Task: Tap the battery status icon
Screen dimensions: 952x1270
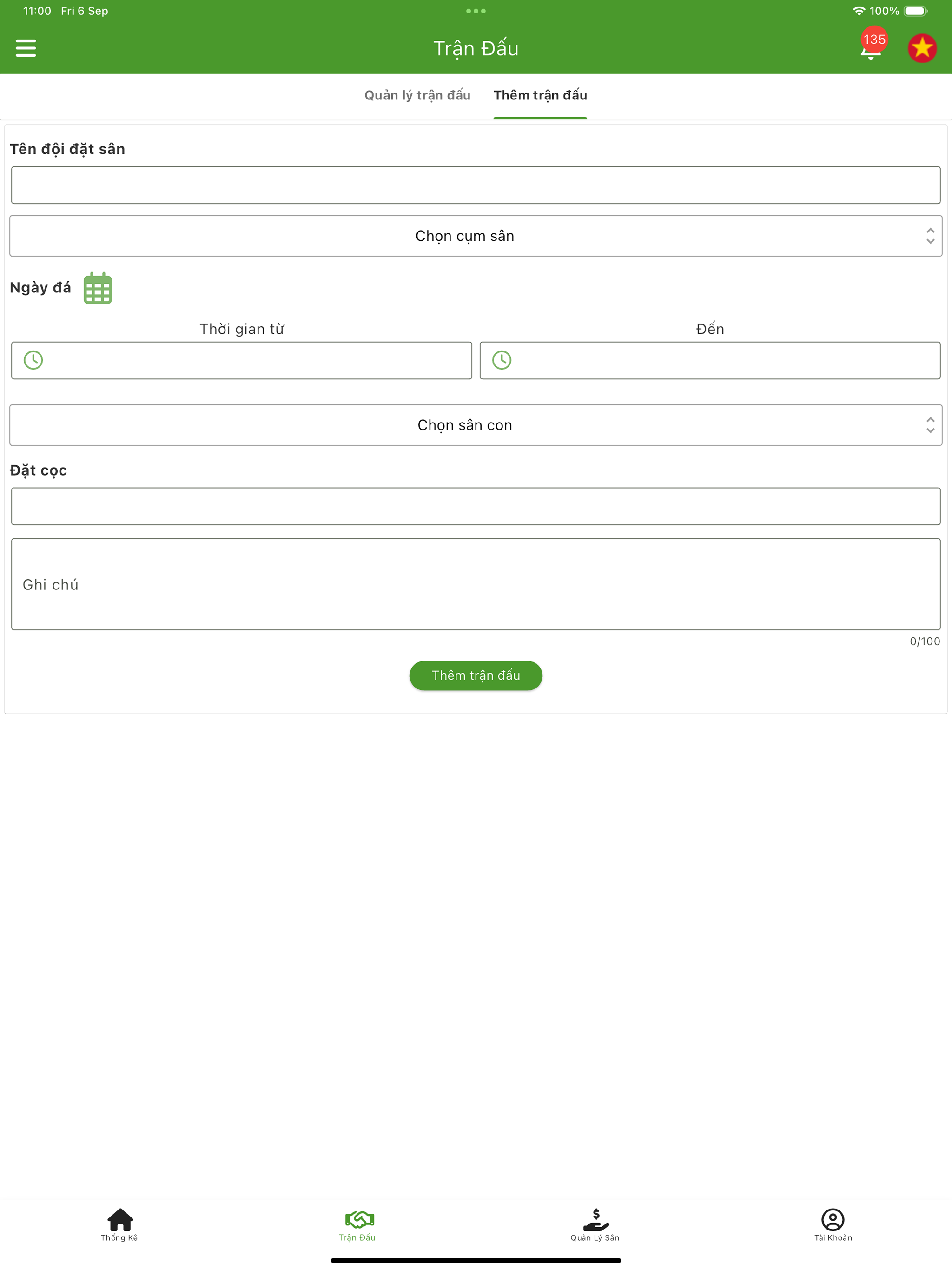Action: click(x=916, y=11)
